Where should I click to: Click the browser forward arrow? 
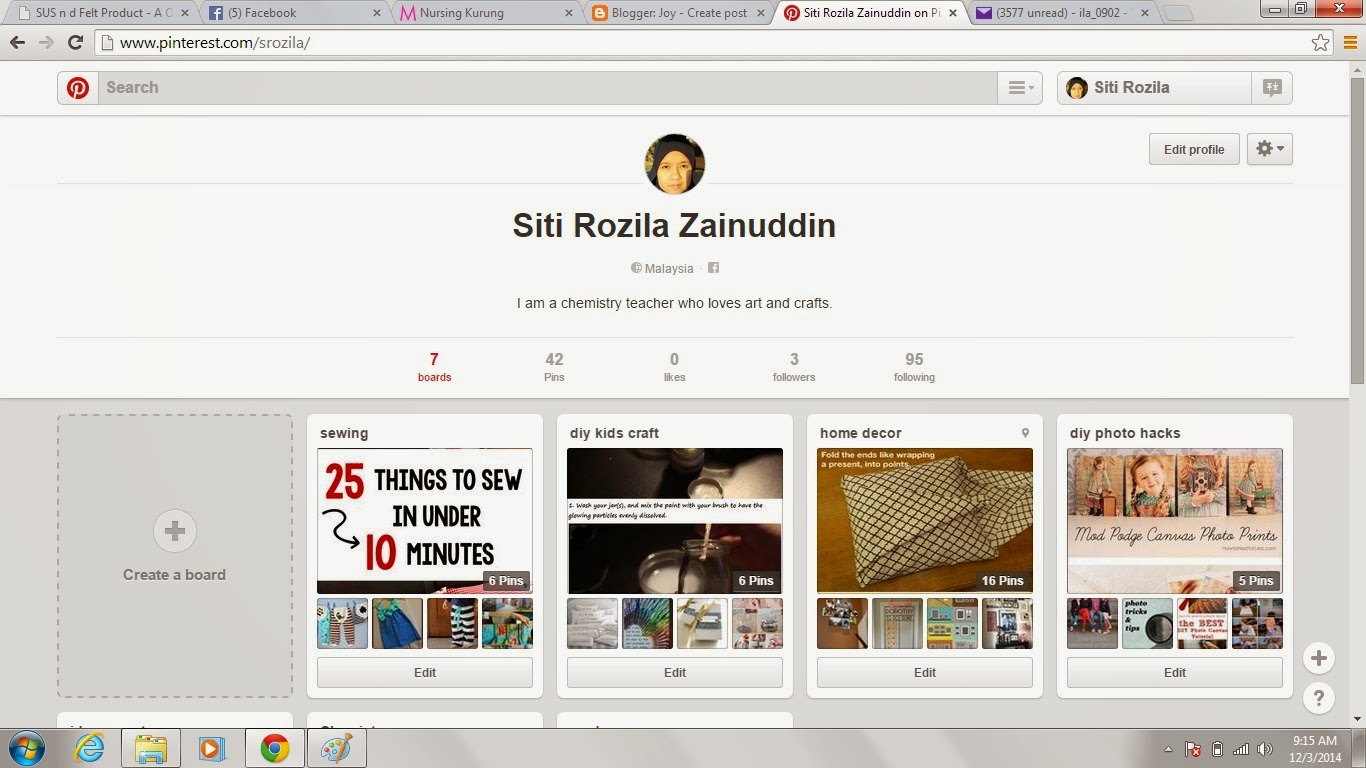(x=46, y=43)
